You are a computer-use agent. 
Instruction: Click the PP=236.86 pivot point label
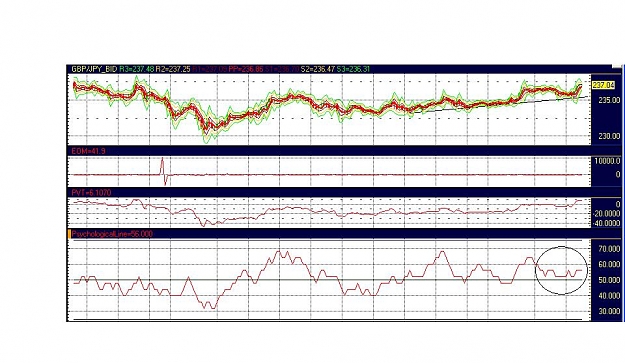click(x=246, y=69)
